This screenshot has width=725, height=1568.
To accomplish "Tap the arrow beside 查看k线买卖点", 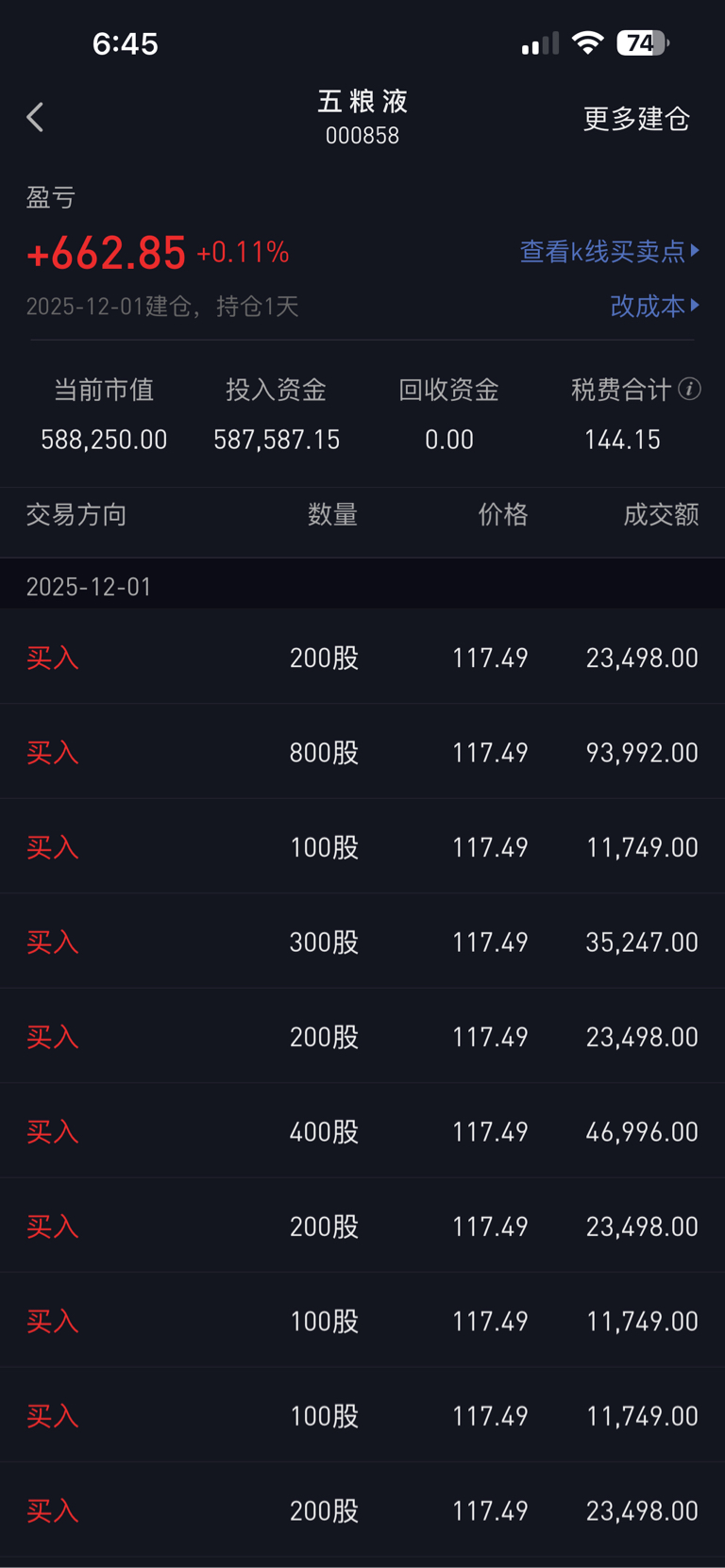I will point(696,250).
